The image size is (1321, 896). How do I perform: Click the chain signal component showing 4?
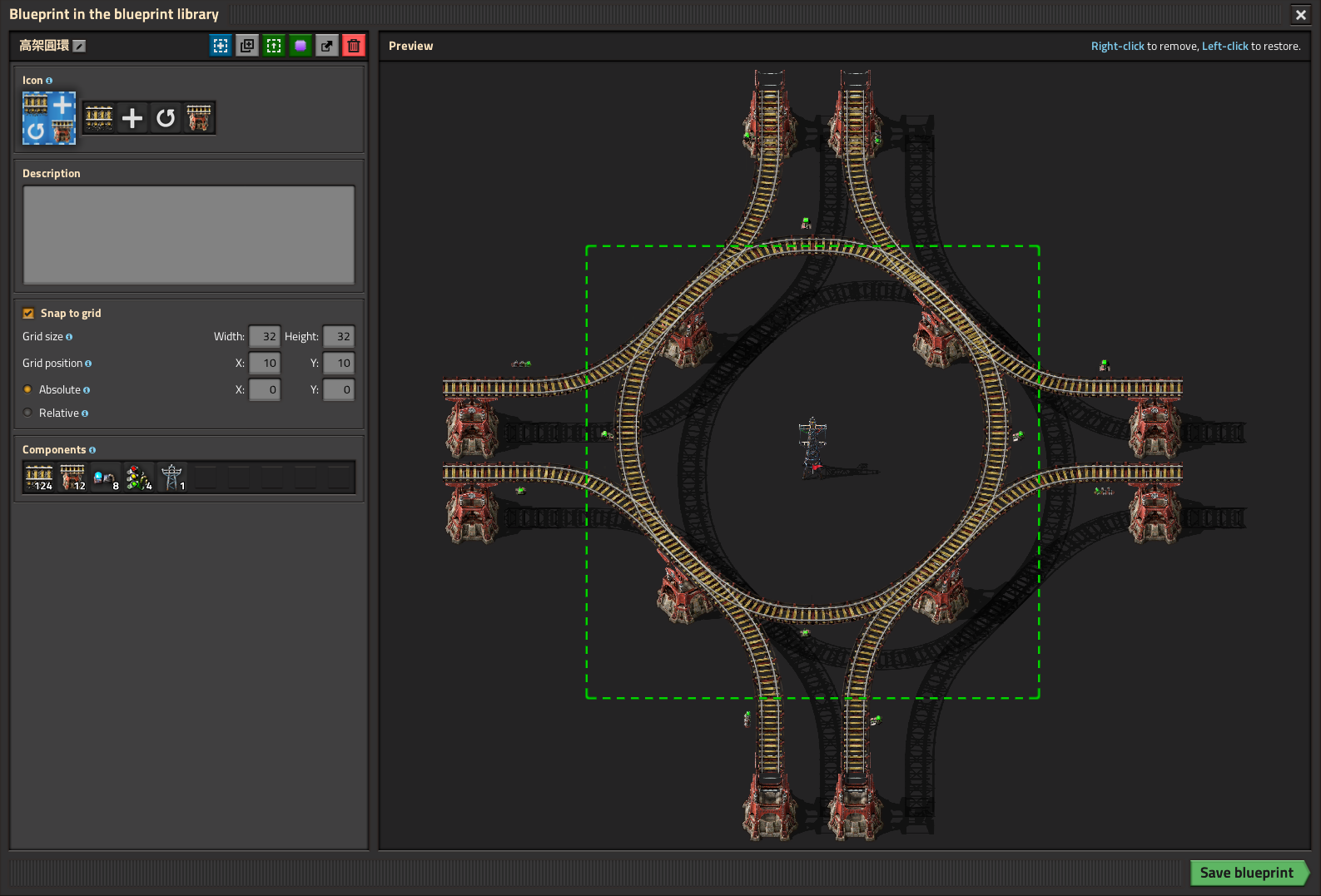click(x=139, y=478)
